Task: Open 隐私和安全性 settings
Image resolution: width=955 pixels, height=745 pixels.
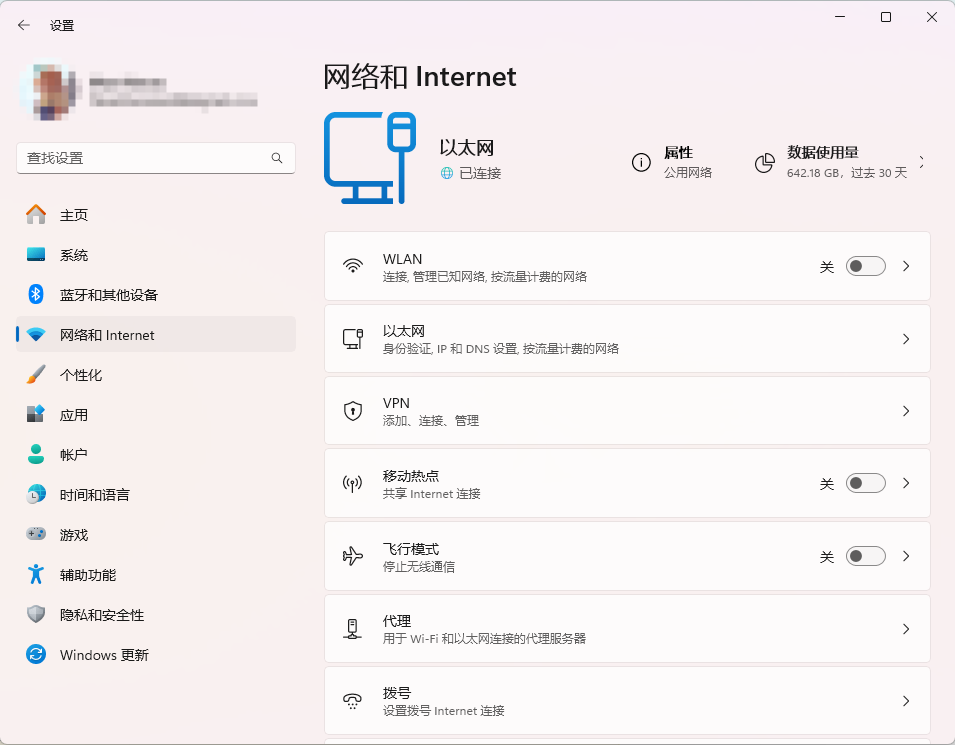Action: (156, 615)
